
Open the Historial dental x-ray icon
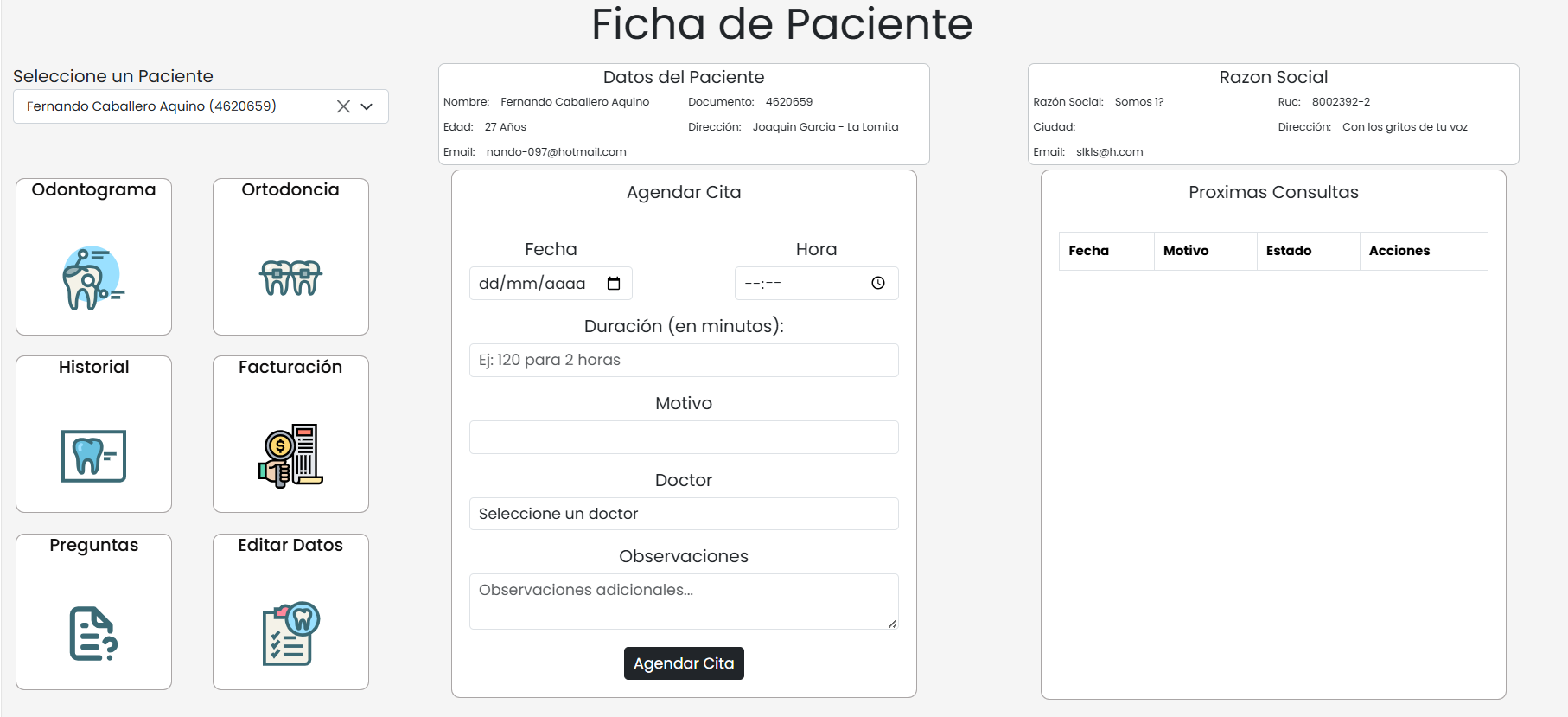click(x=93, y=456)
